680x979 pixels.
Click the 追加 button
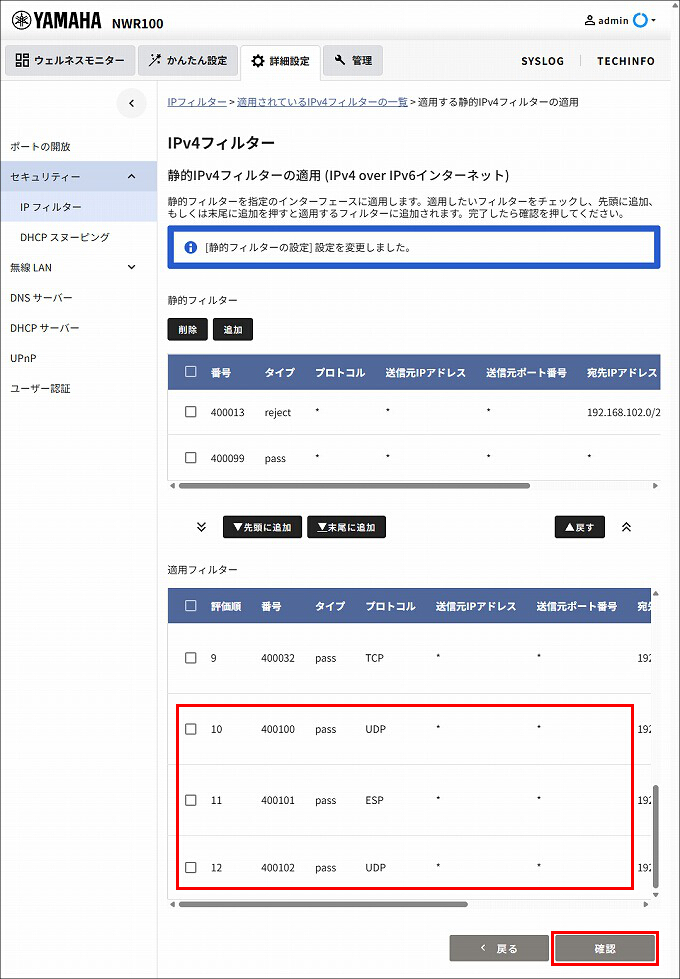click(x=233, y=330)
